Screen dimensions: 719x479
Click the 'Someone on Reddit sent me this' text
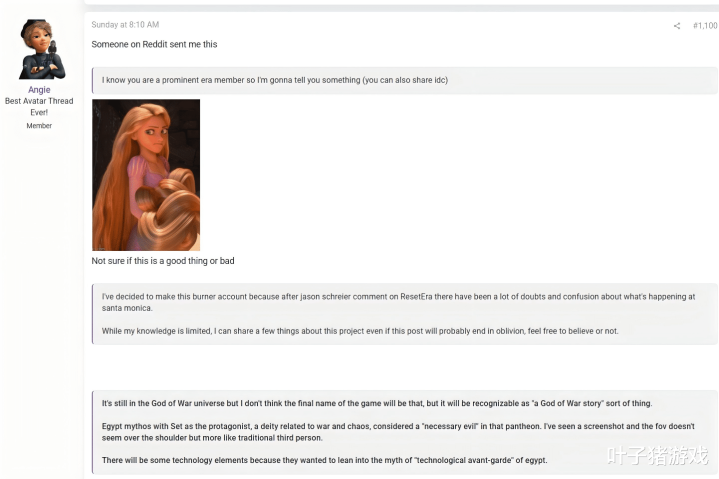pos(154,44)
